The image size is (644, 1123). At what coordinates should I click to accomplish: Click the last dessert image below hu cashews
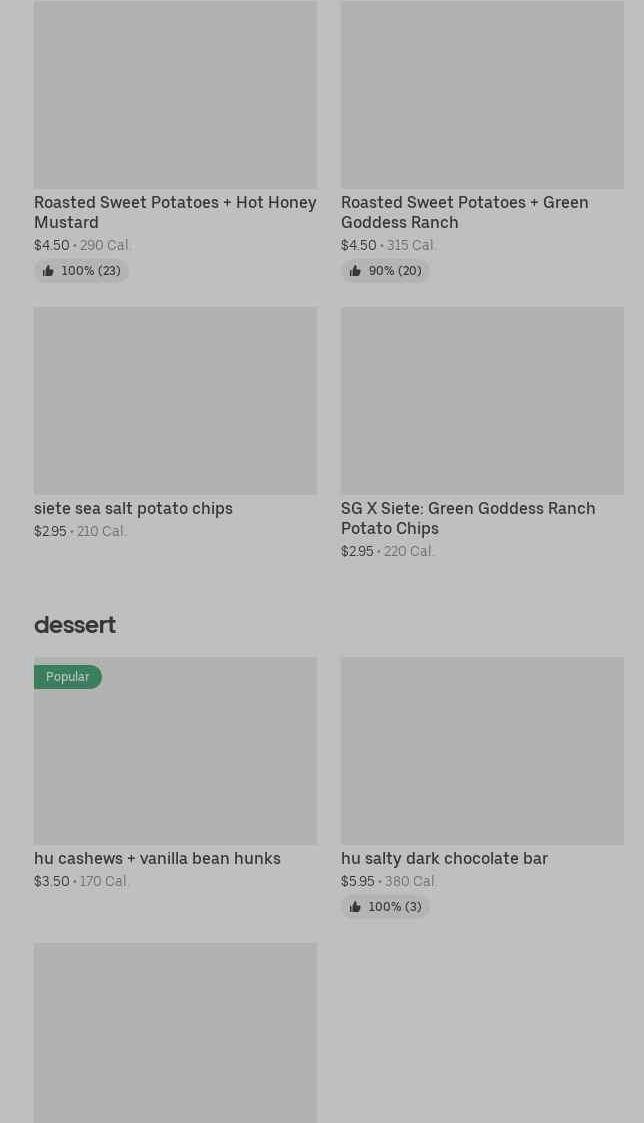click(x=175, y=1032)
